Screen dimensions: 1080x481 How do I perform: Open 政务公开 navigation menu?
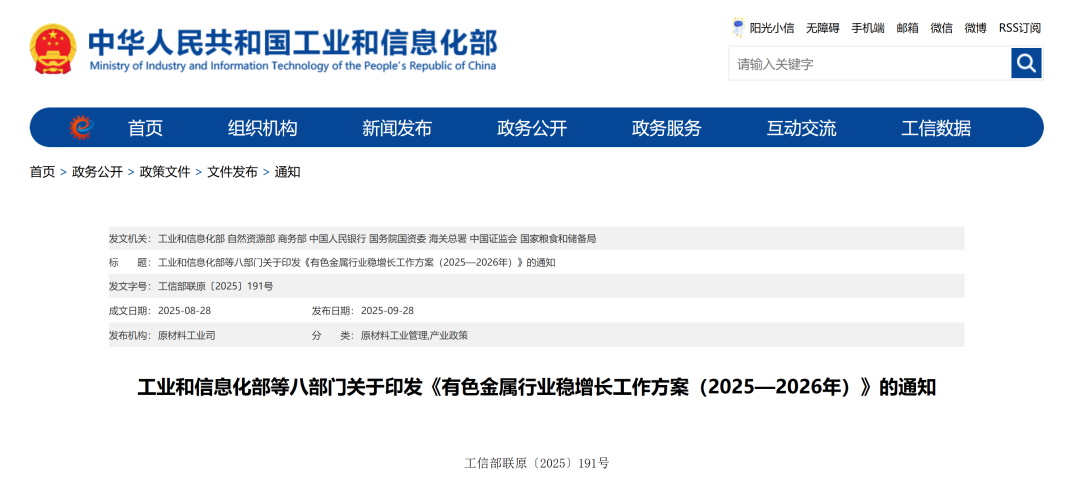[532, 128]
